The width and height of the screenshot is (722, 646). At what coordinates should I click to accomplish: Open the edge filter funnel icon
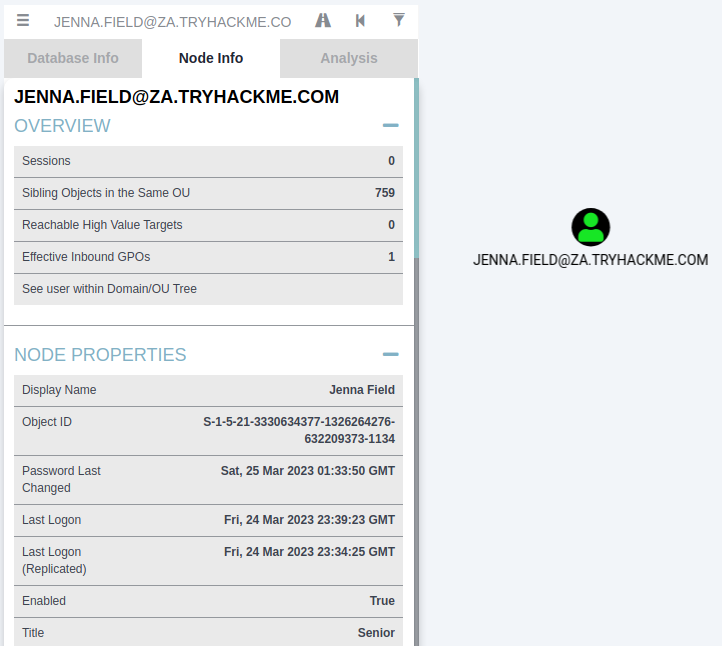tap(399, 20)
